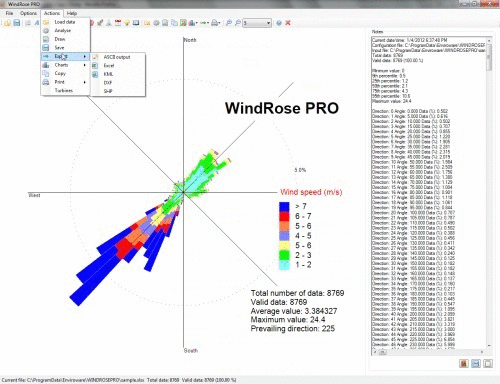Click the North axis label
500x384 pixels.
click(190, 40)
